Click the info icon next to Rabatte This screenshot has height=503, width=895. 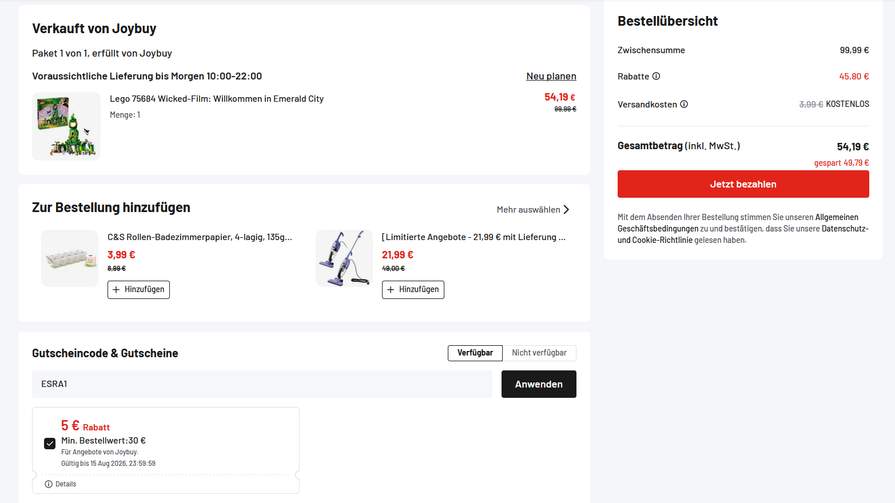coord(656,76)
